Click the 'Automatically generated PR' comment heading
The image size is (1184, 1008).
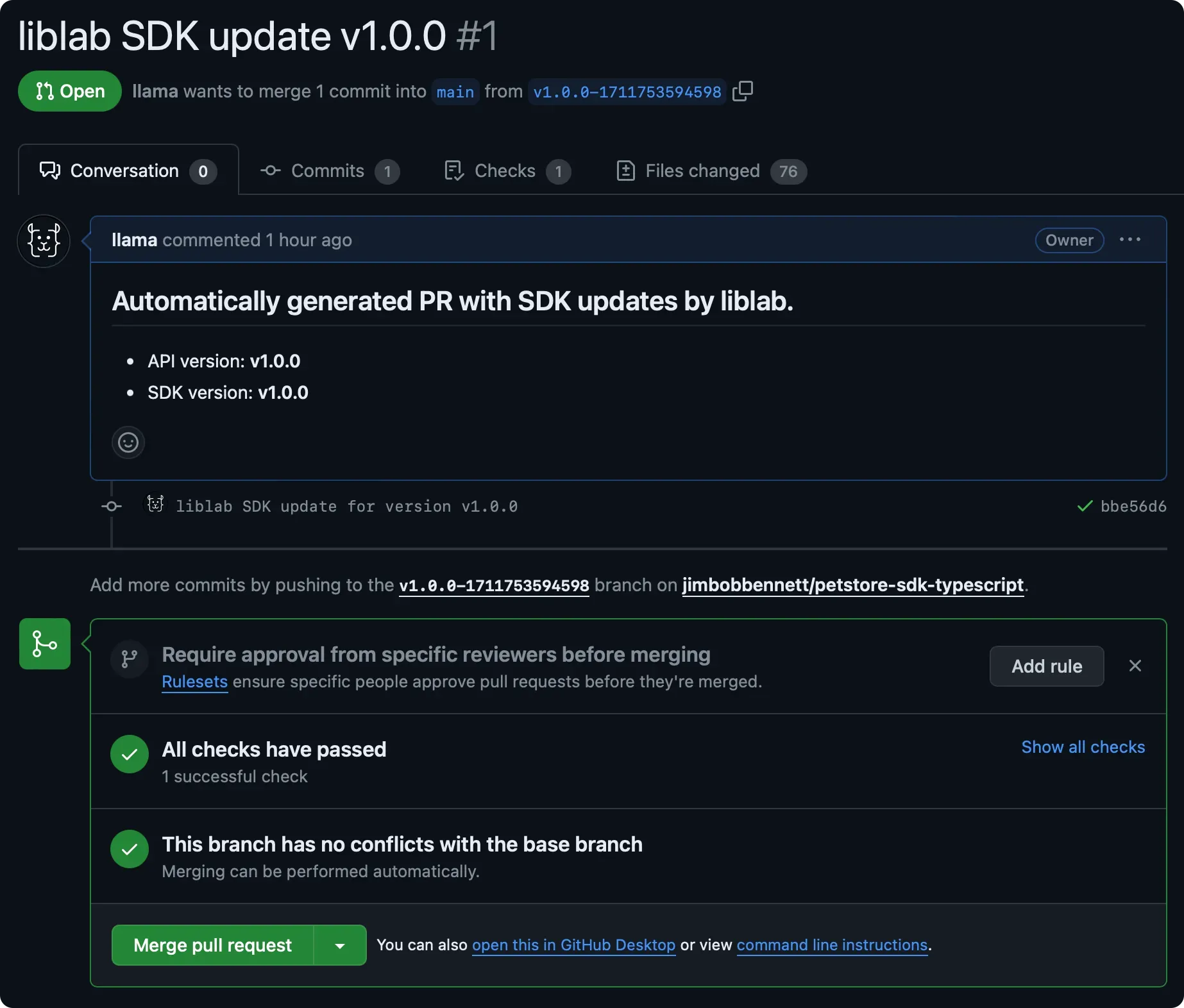[453, 301]
